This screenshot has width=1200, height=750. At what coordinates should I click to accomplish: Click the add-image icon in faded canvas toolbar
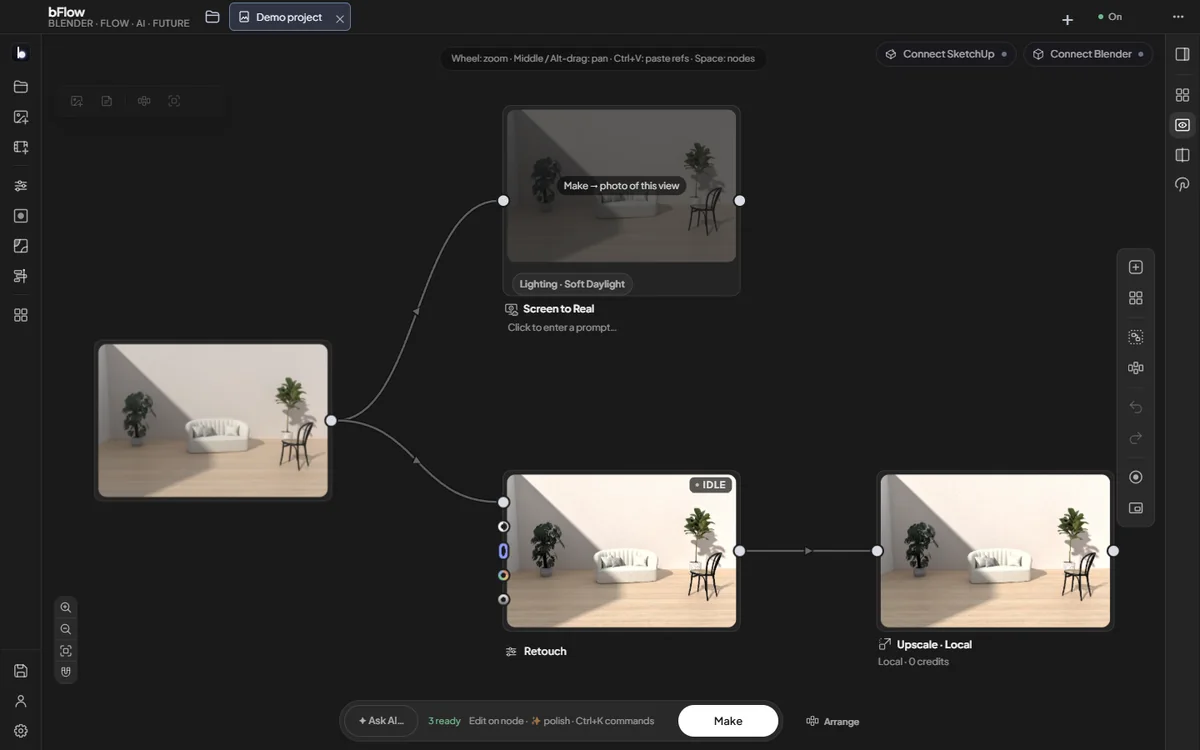point(77,101)
